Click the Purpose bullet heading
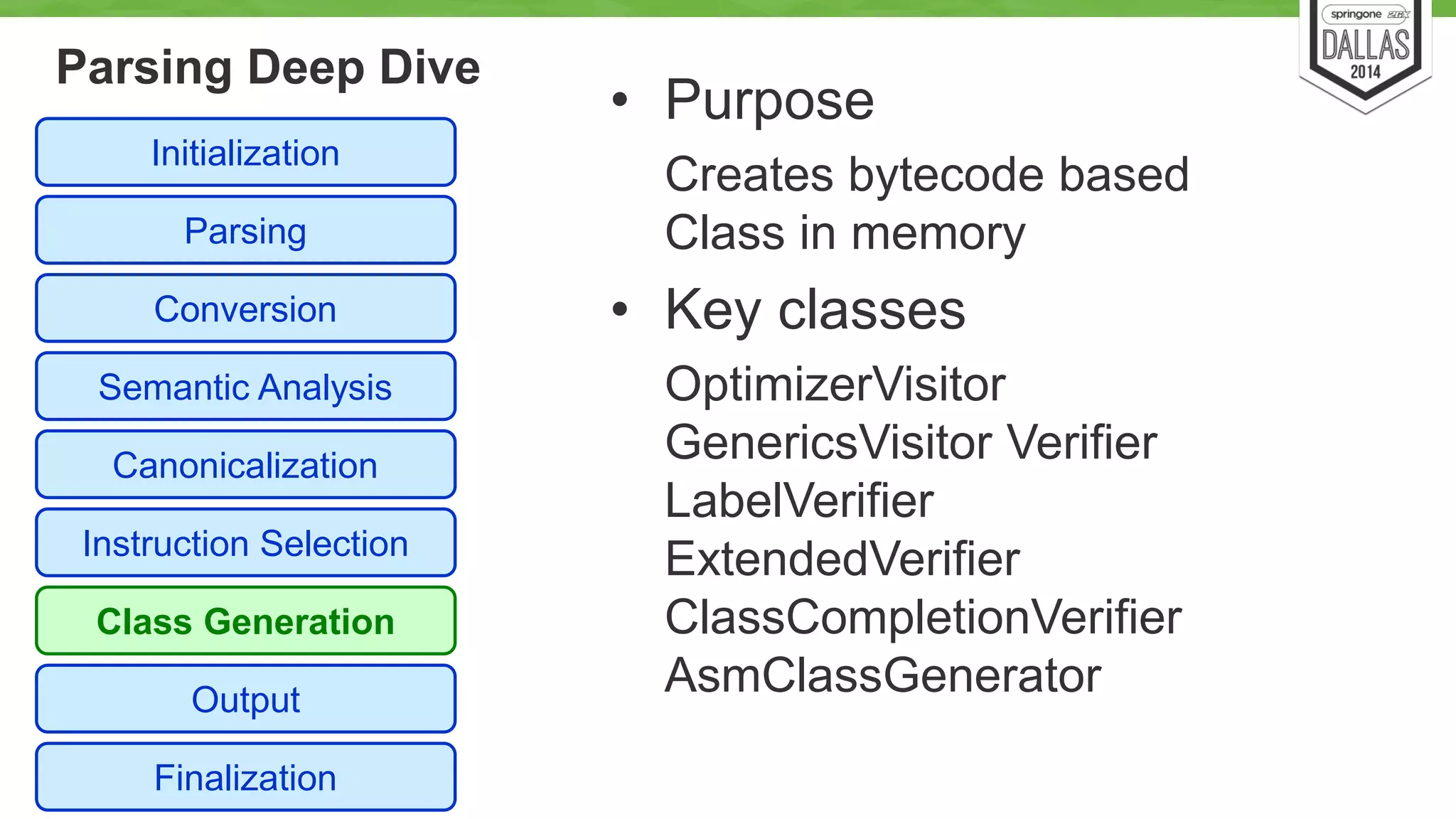1456x819 pixels. [x=769, y=100]
